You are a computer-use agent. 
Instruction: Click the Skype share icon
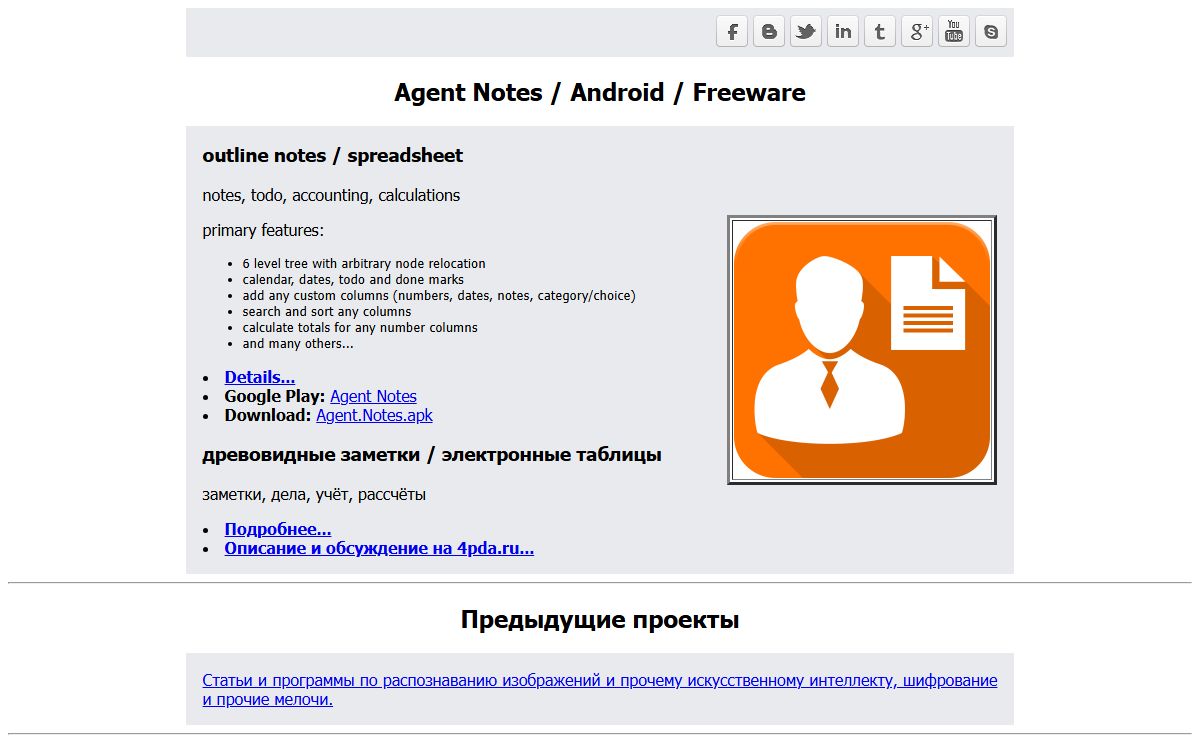coord(991,31)
